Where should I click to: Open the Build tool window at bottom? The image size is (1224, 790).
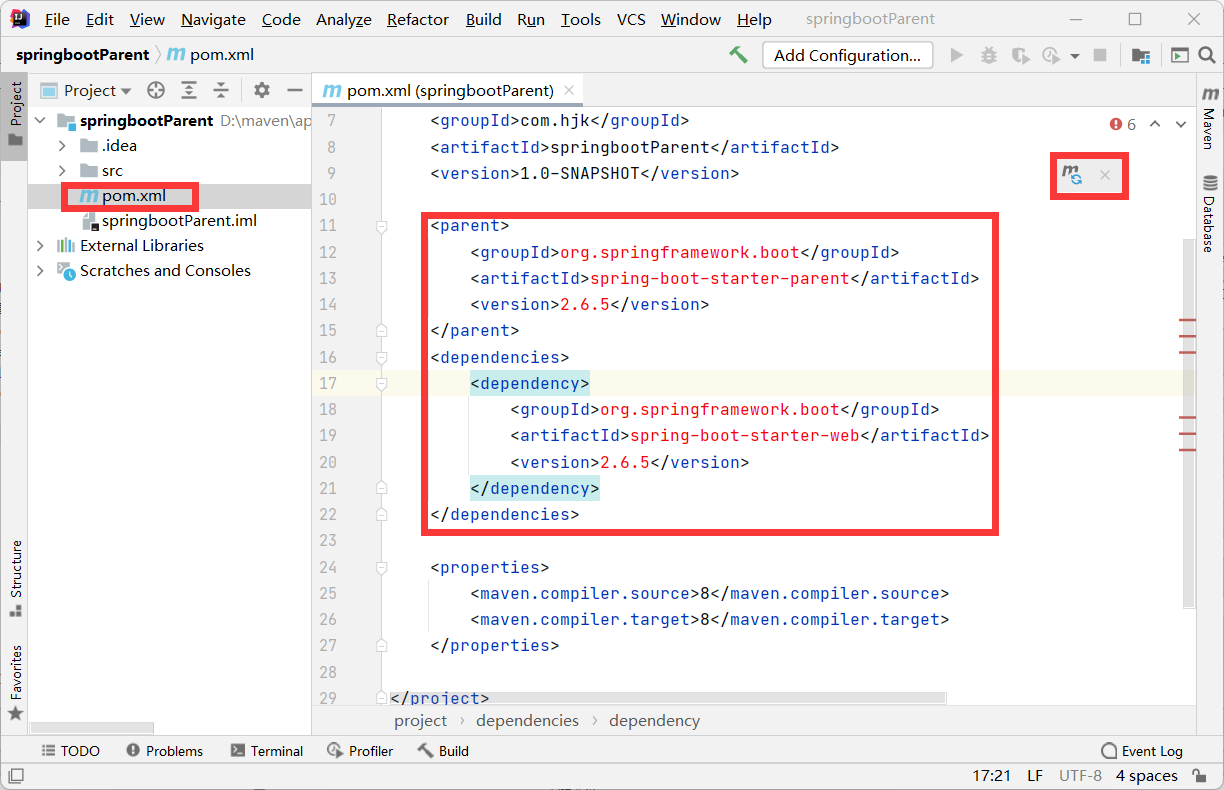tap(443, 751)
